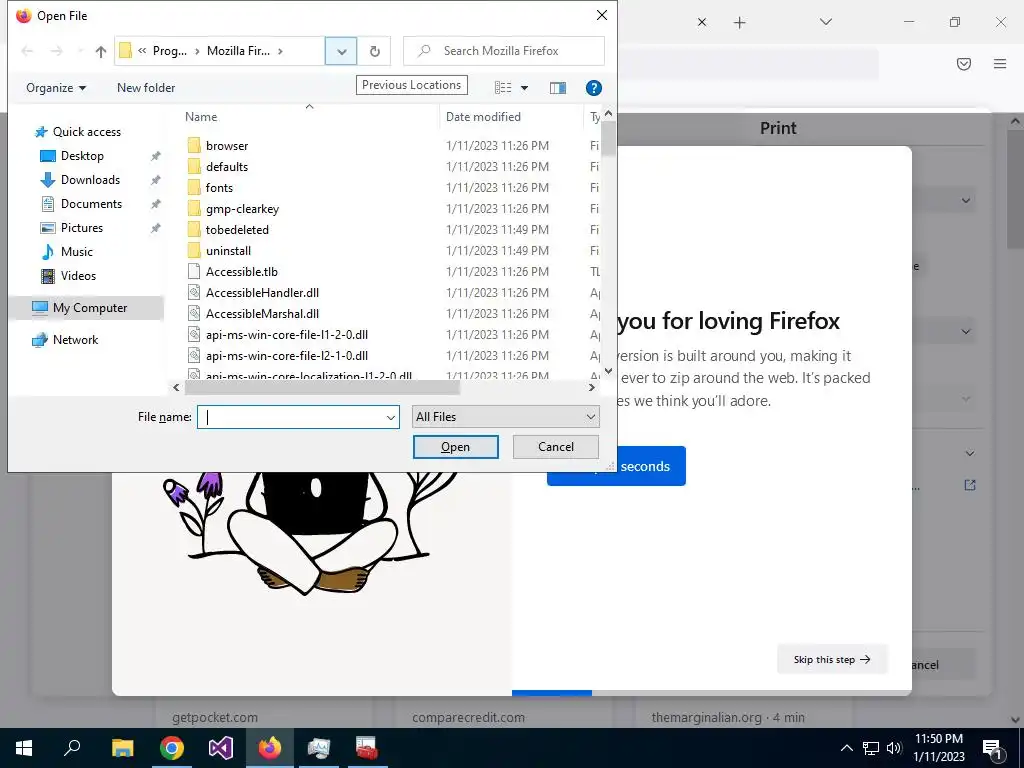Select api-ms-win-core-file-l2-1-0.dll
1024x768 pixels.
[287, 355]
